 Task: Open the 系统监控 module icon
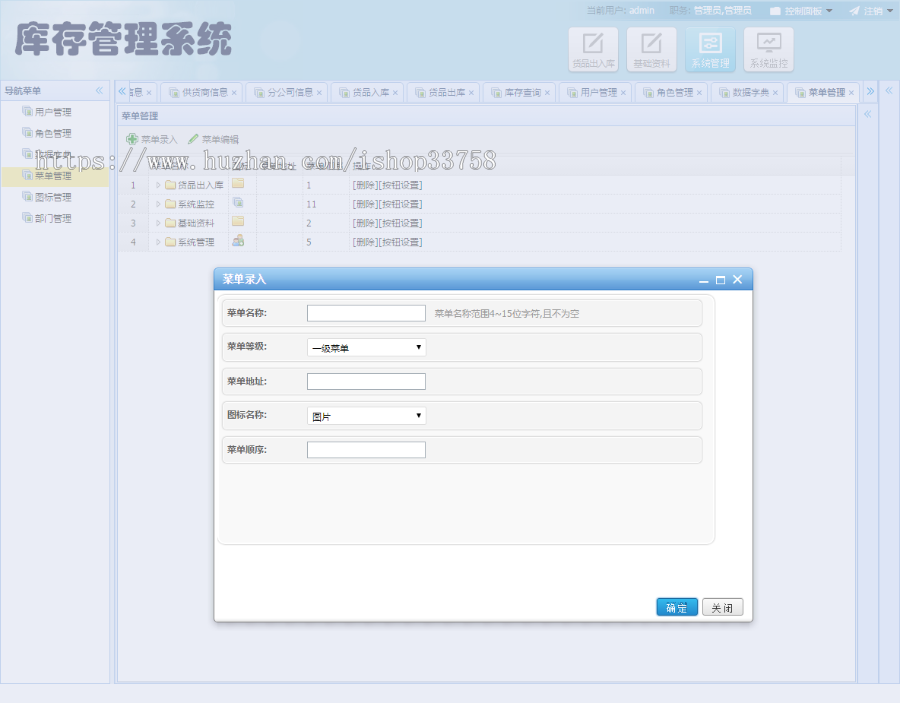pyautogui.click(x=768, y=47)
